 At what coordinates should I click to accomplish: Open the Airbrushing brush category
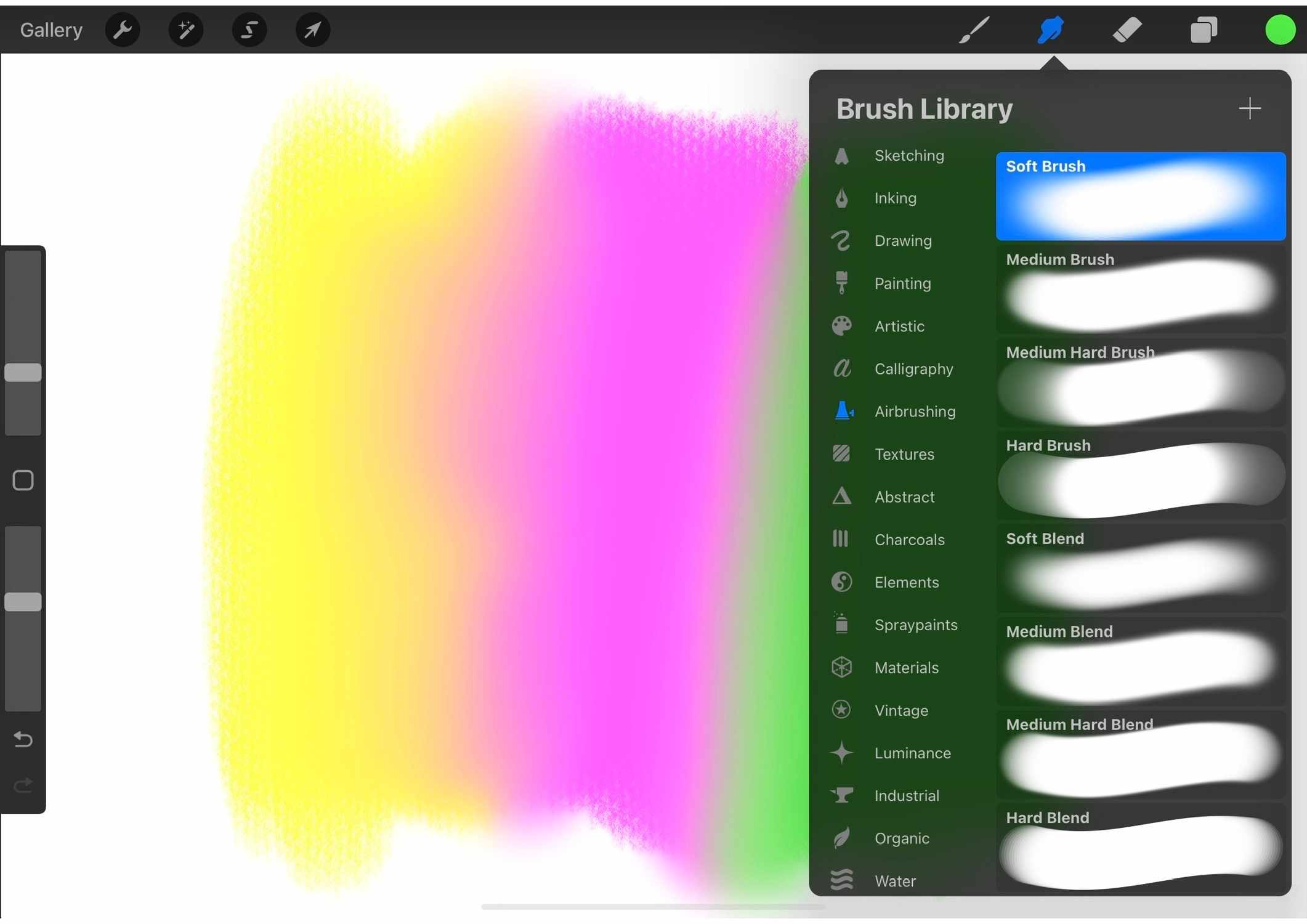(x=915, y=411)
